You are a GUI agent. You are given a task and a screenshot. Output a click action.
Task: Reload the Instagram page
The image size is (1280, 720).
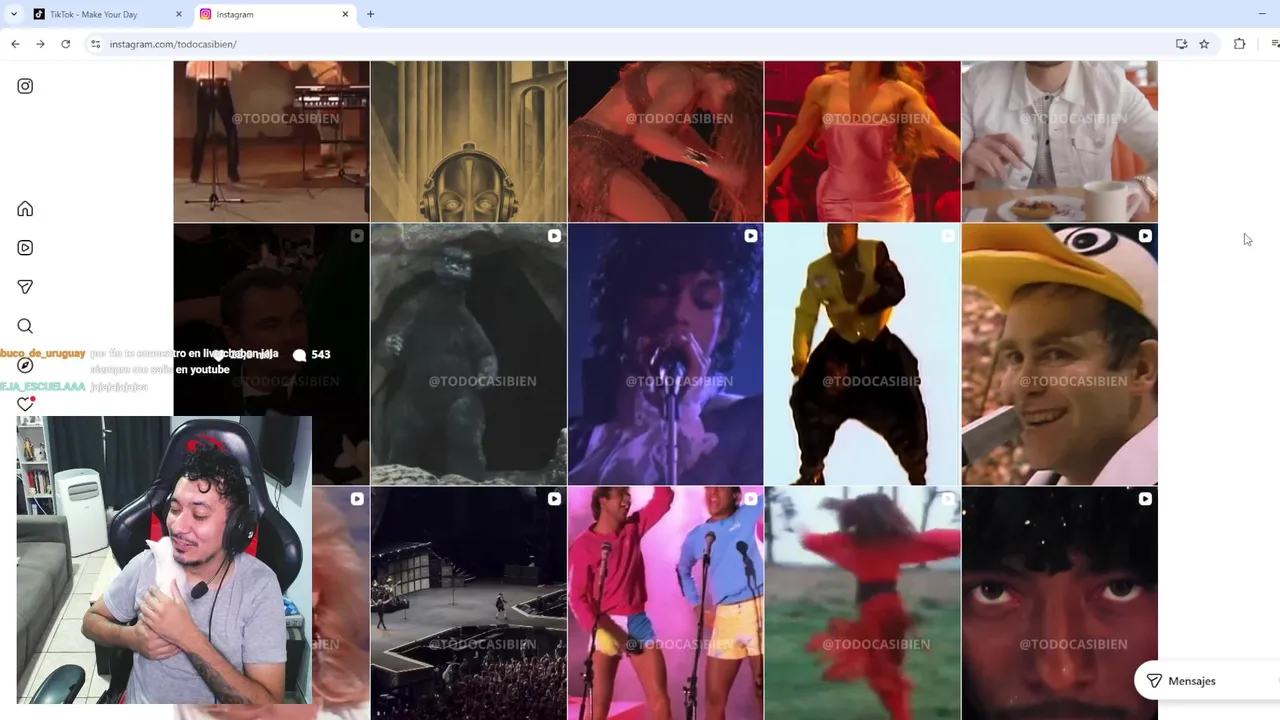click(66, 44)
